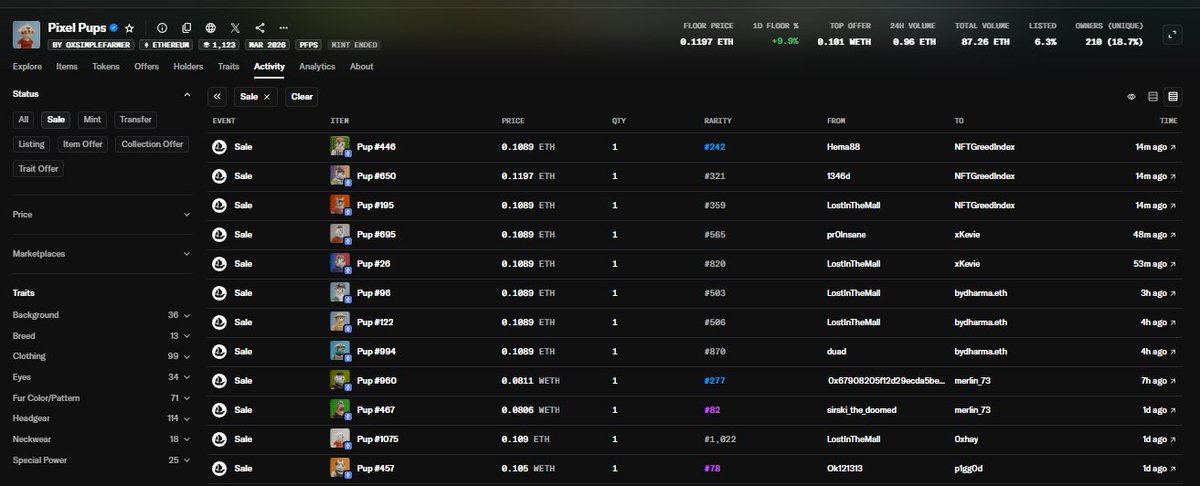Click the sale event icon on the Pup #960 row
This screenshot has height=486, width=1200.
[219, 381]
